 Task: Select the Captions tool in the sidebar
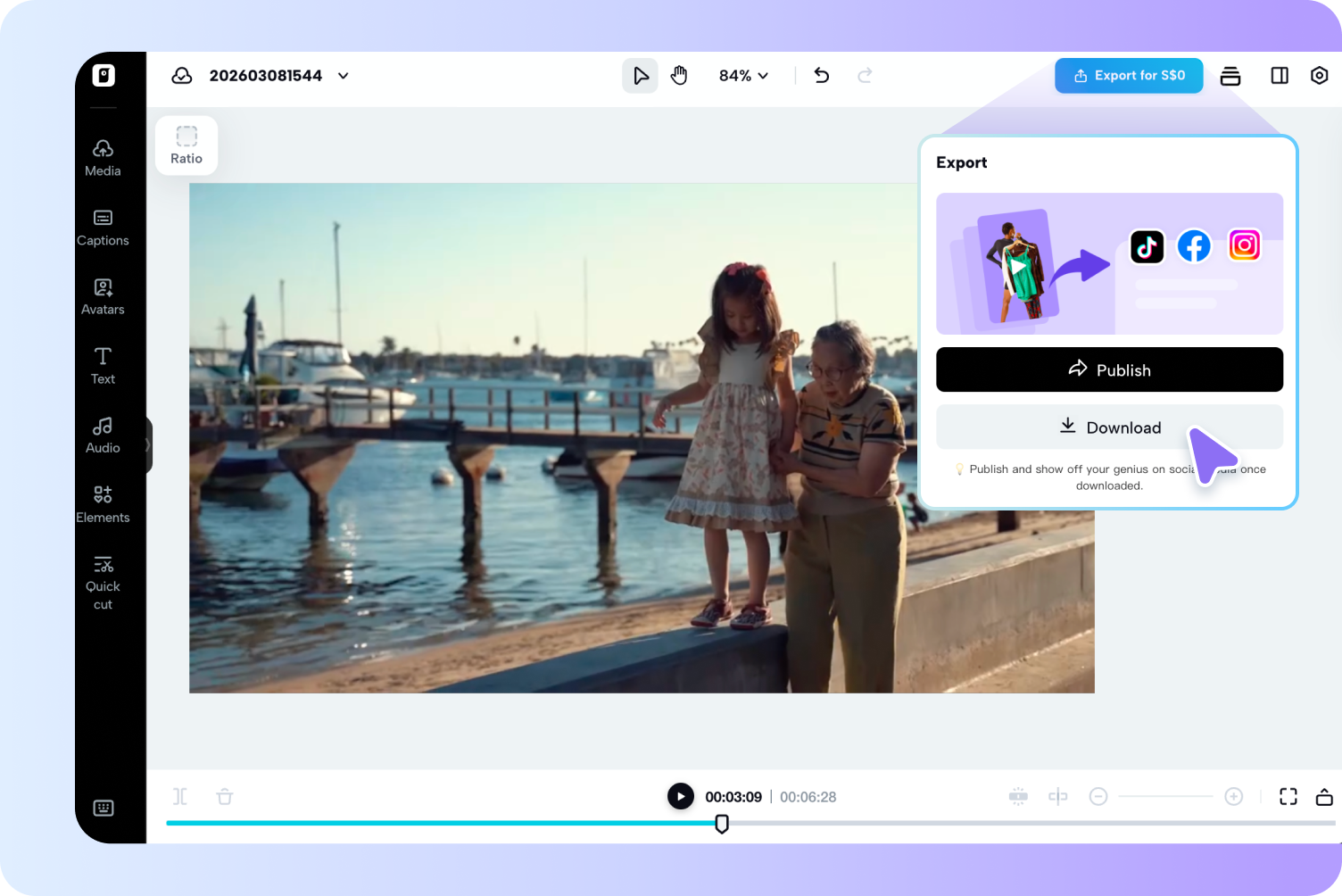click(102, 227)
